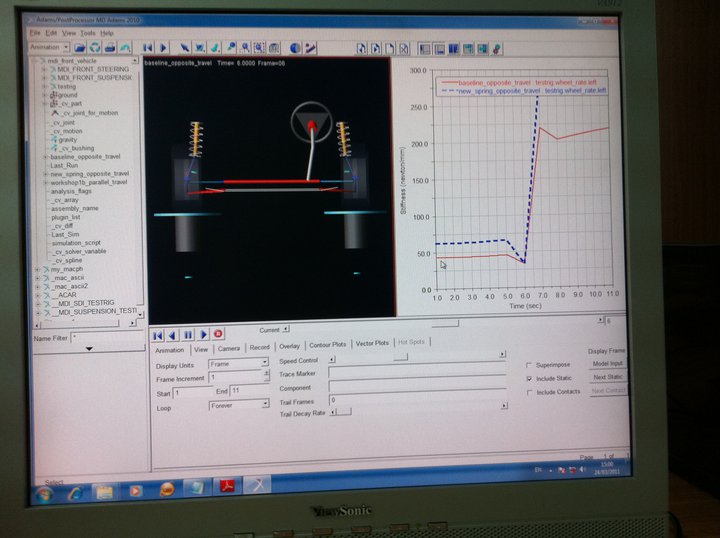Enable the Superimpose checkbox
Viewport: 720px width, 538px height.
[529, 365]
